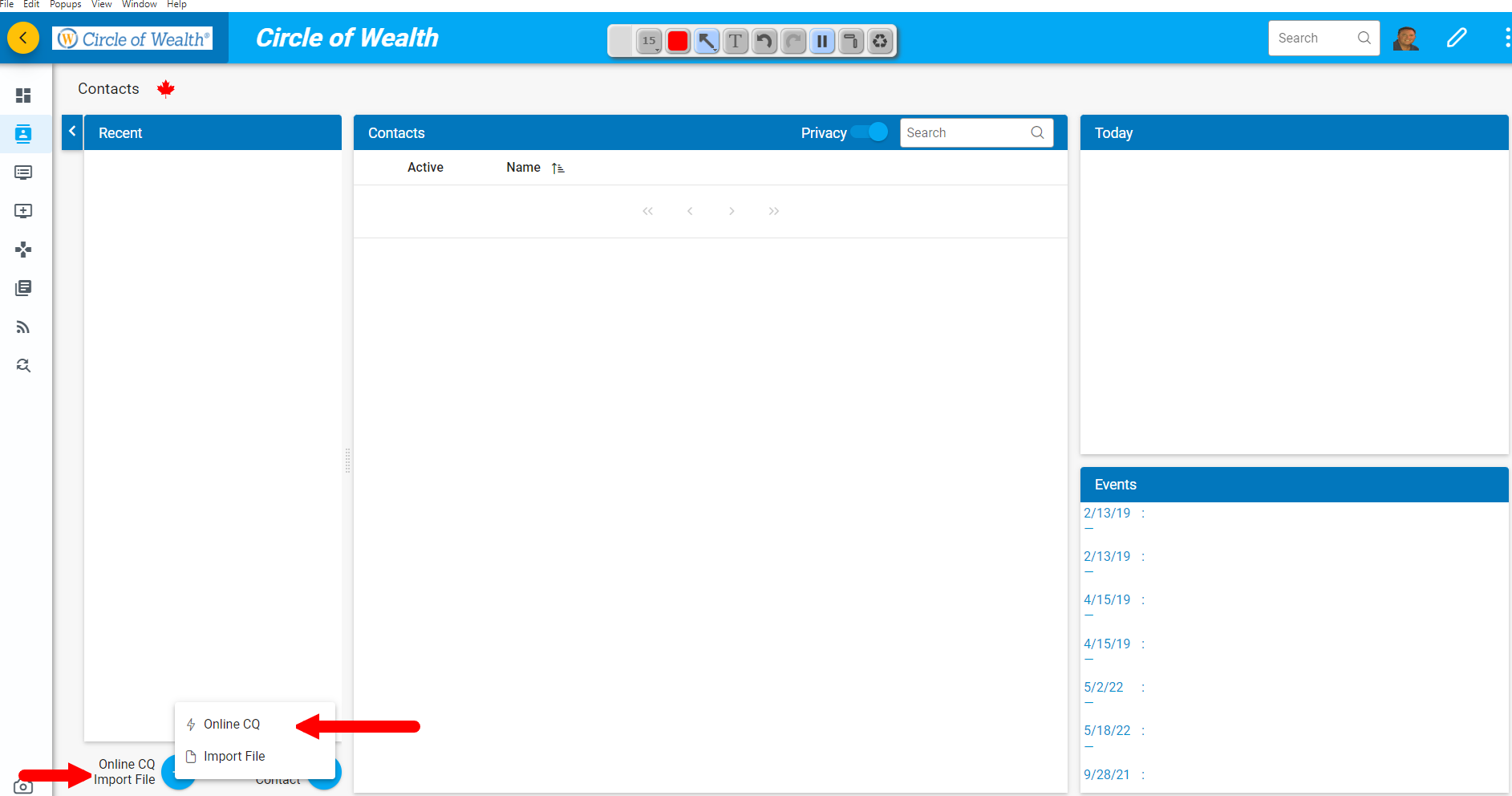Pause the screen recording
Screen dimensions: 1512x796
click(x=822, y=41)
